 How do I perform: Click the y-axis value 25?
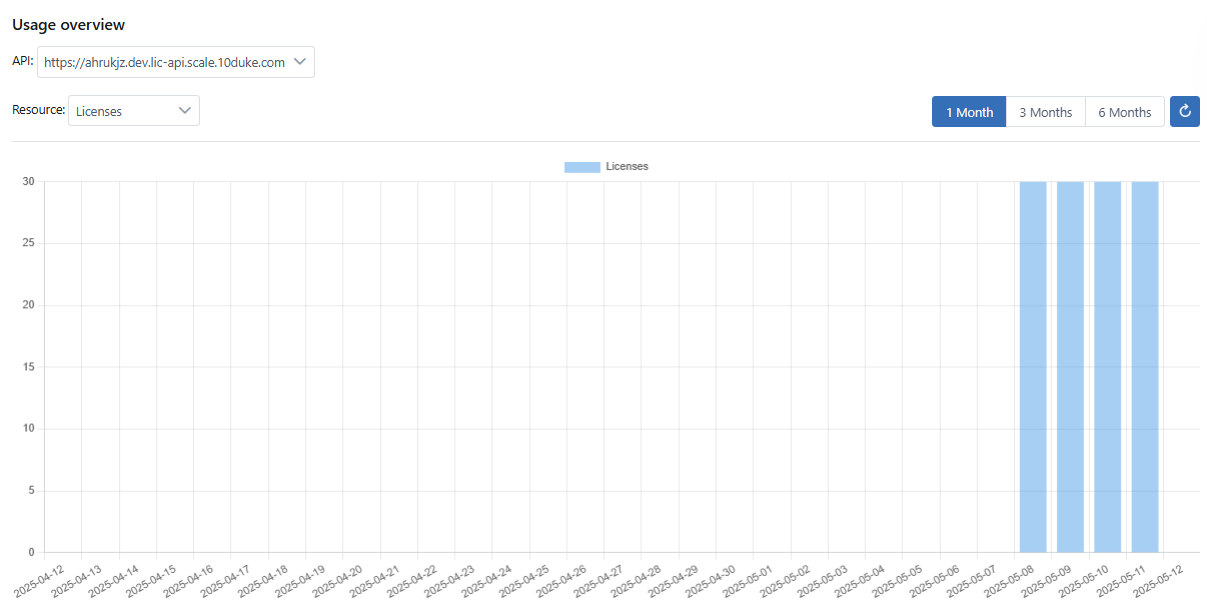coord(28,244)
